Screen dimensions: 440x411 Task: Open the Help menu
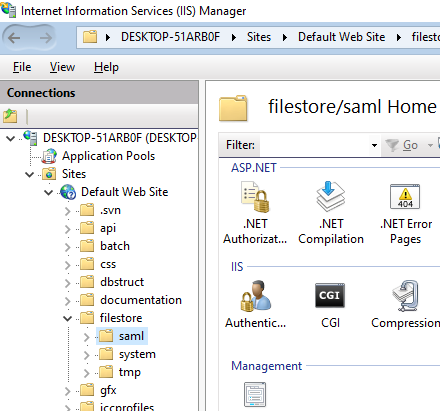(x=106, y=67)
